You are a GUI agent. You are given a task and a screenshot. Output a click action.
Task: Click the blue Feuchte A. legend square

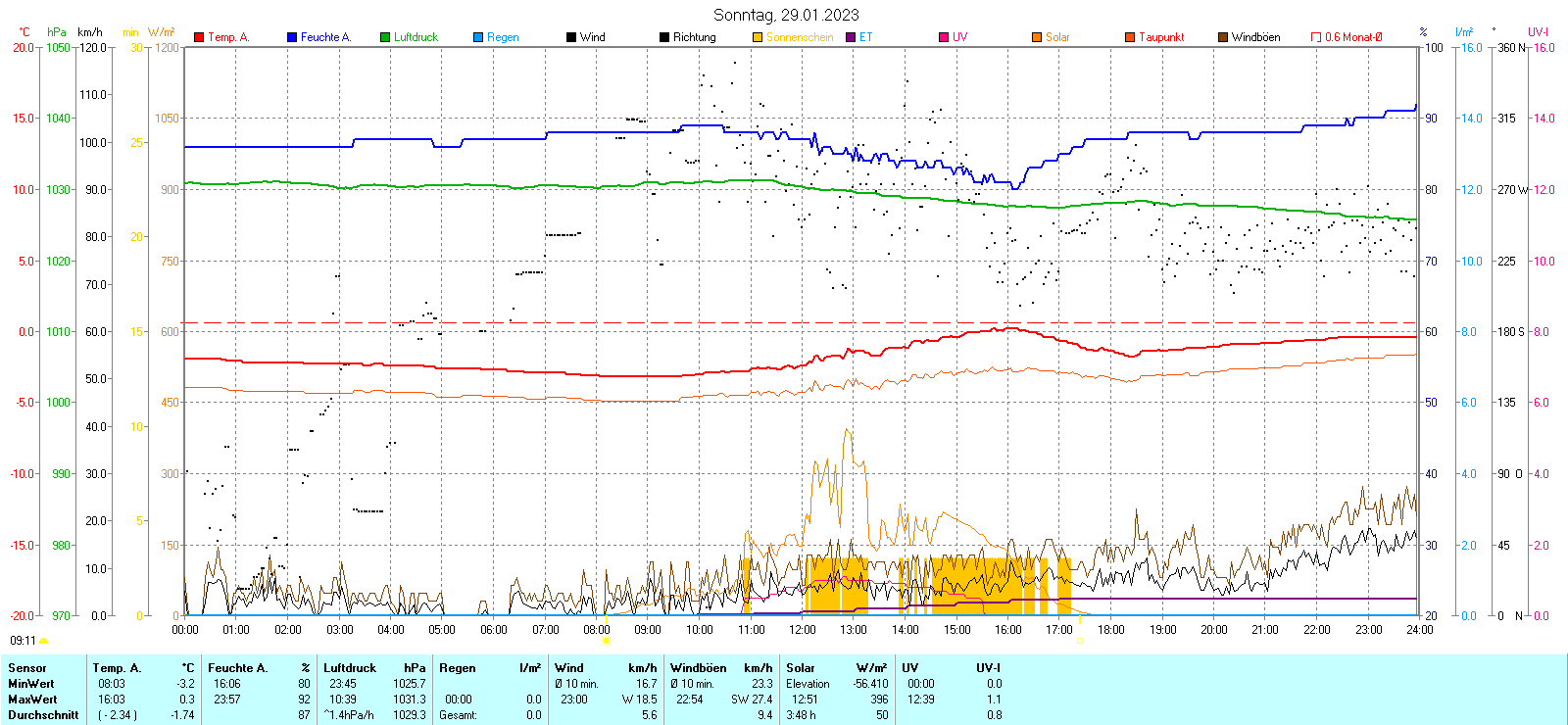coord(292,37)
